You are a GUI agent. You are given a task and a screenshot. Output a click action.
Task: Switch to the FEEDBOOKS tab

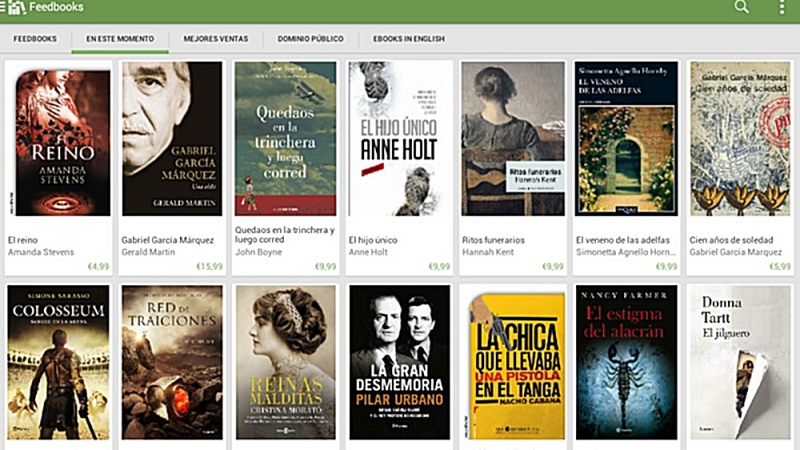tap(35, 39)
